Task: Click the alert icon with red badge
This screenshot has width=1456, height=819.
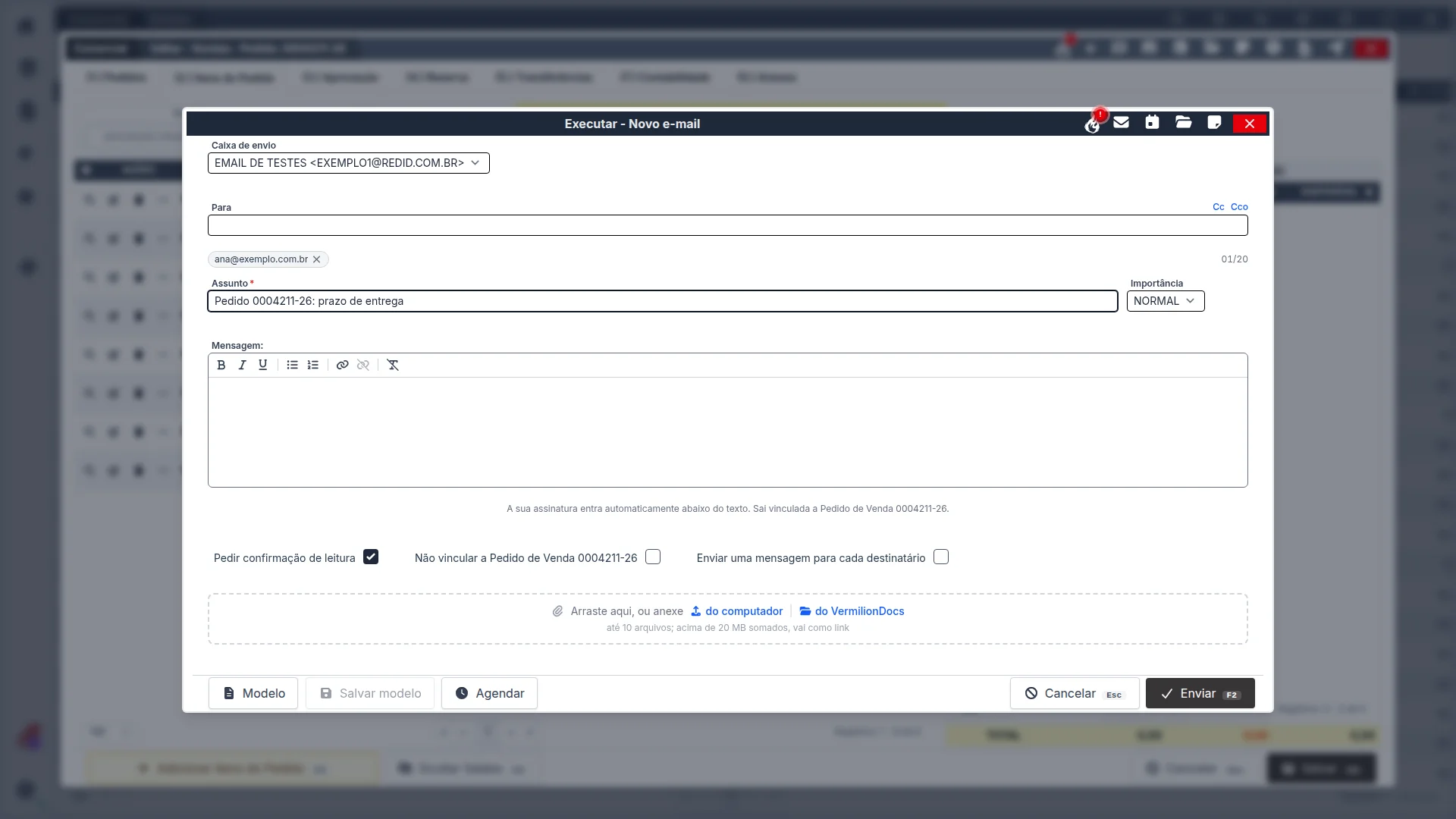Action: tap(1092, 124)
